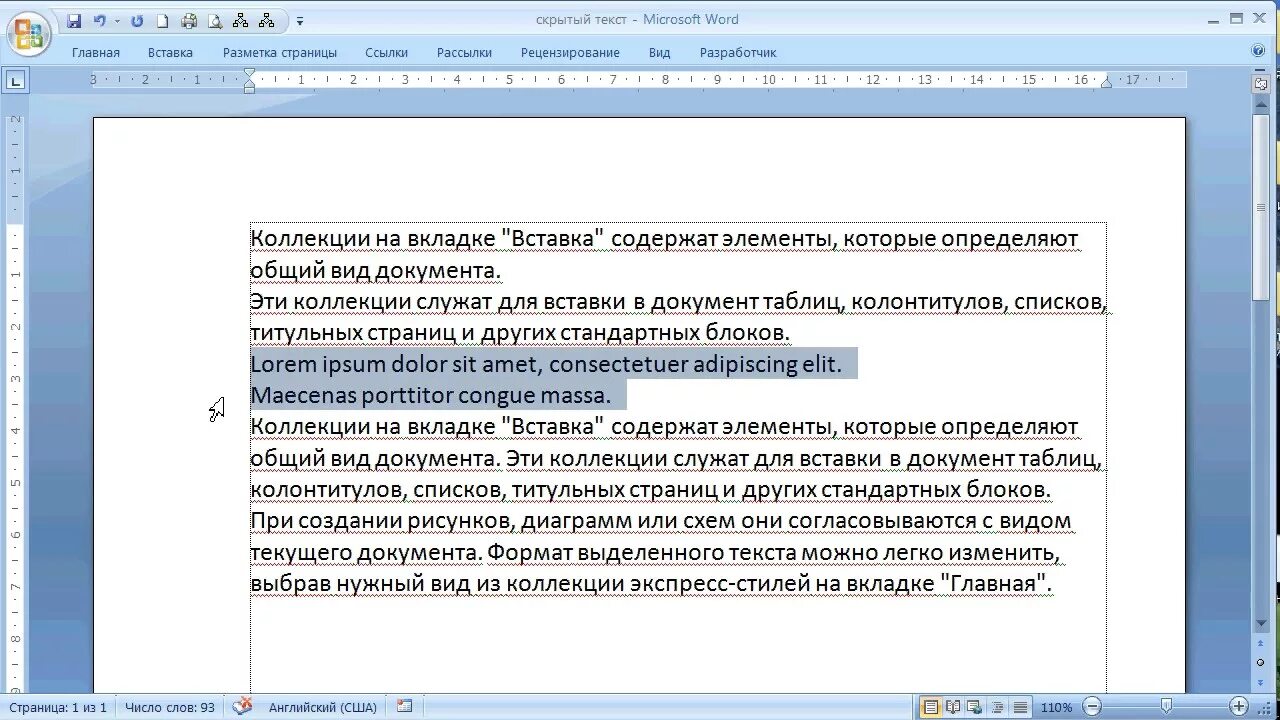
Task: Click the vertical scrollbar thumb
Action: coord(1261,208)
